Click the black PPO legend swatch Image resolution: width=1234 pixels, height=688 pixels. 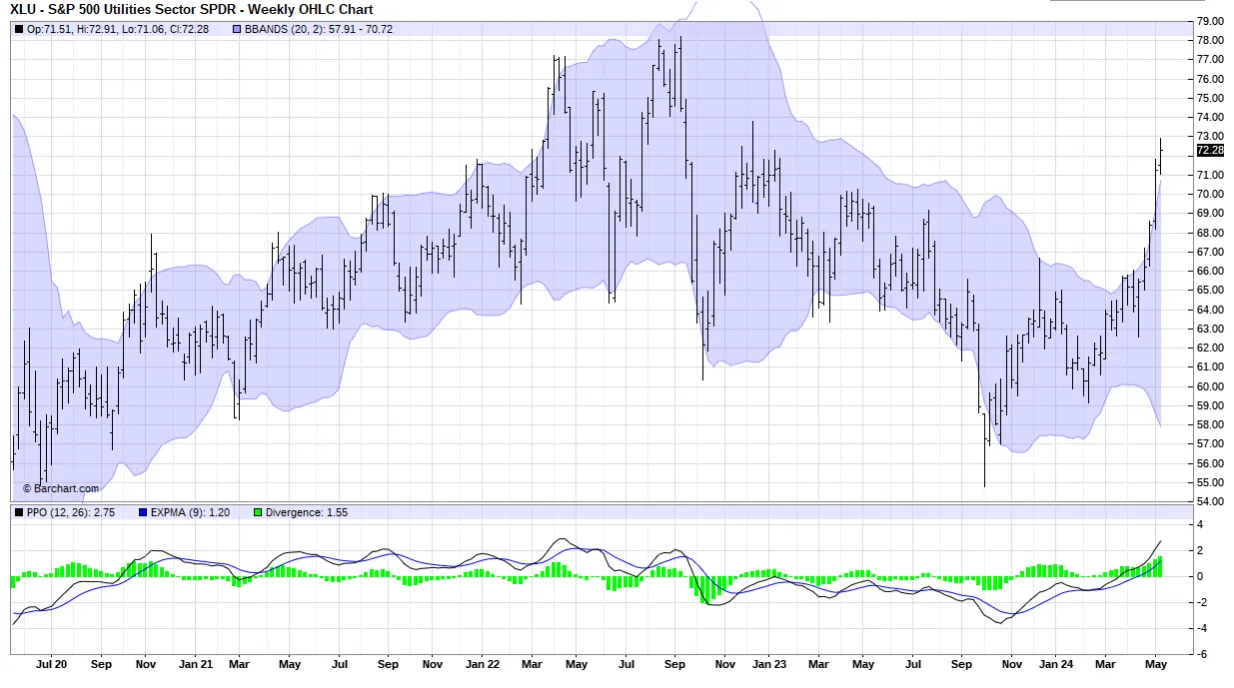click(19, 512)
